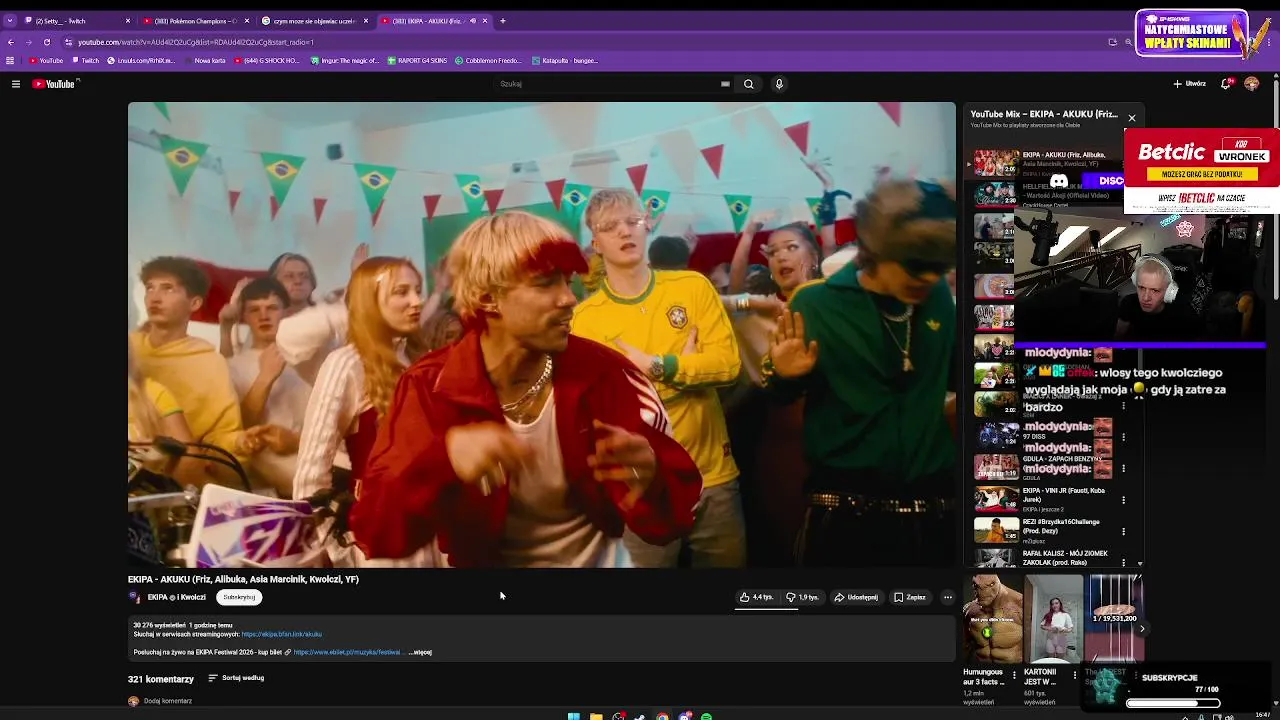Viewport: 1280px width, 720px height.
Task: Open the tab search dropdown arrow
Action: [10, 21]
